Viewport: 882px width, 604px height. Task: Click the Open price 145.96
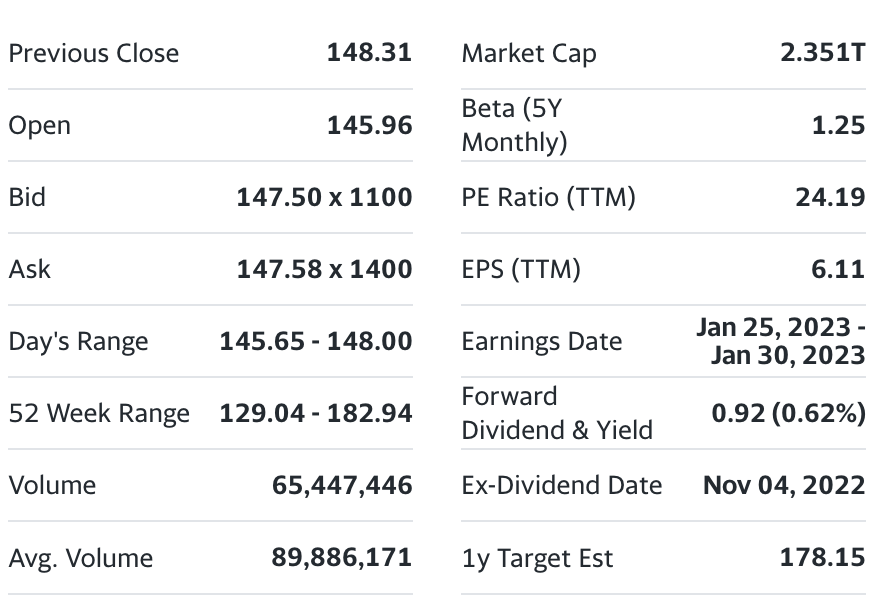pyautogui.click(x=369, y=125)
